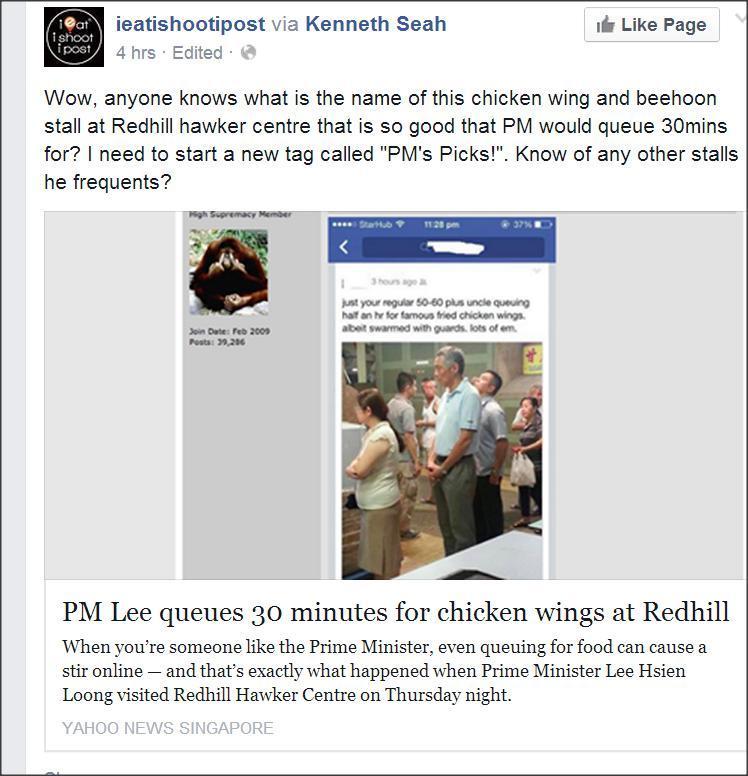Click the Like Page button
Screen dimensions: 748x776
point(651,25)
